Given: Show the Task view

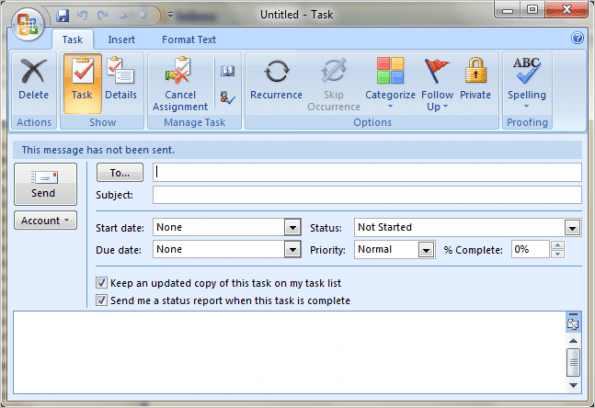Looking at the screenshot, I should click(82, 83).
